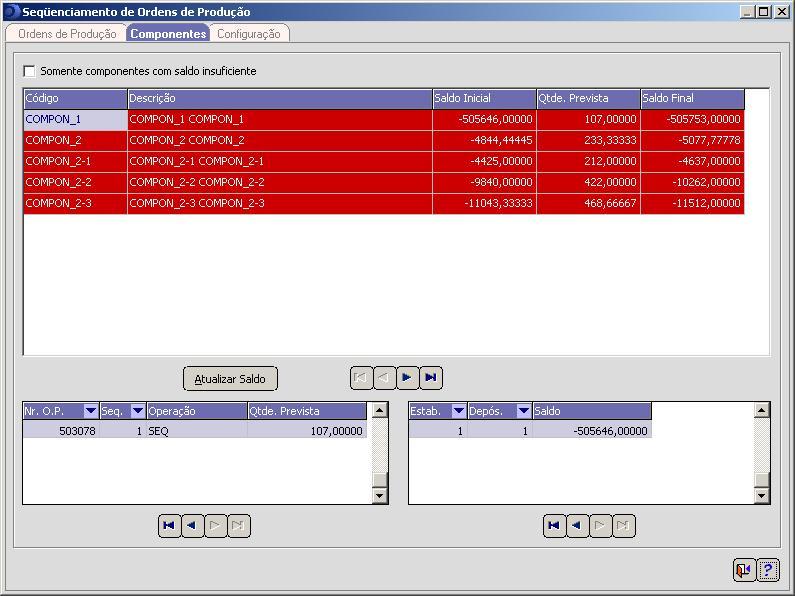795x596 pixels.
Task: Select the COMPON_2-2 row
Action: pyautogui.click(x=76, y=182)
